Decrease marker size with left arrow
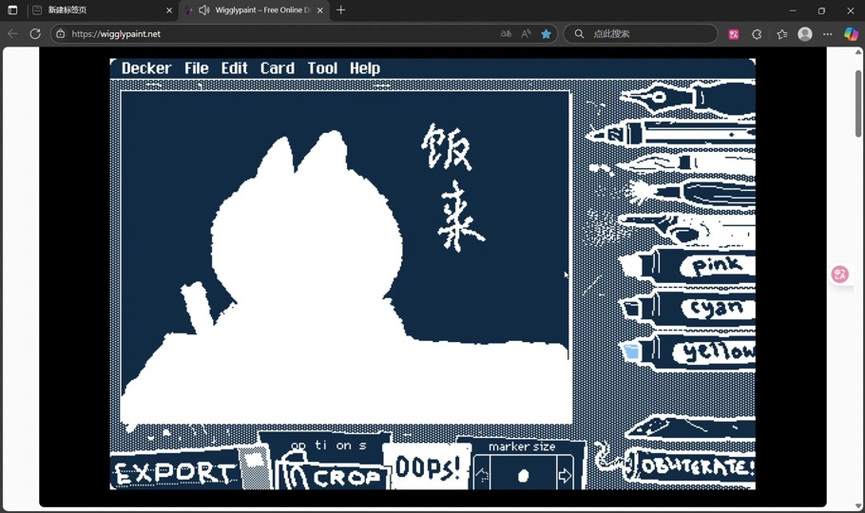Viewport: 865px width, 513px height. click(482, 475)
